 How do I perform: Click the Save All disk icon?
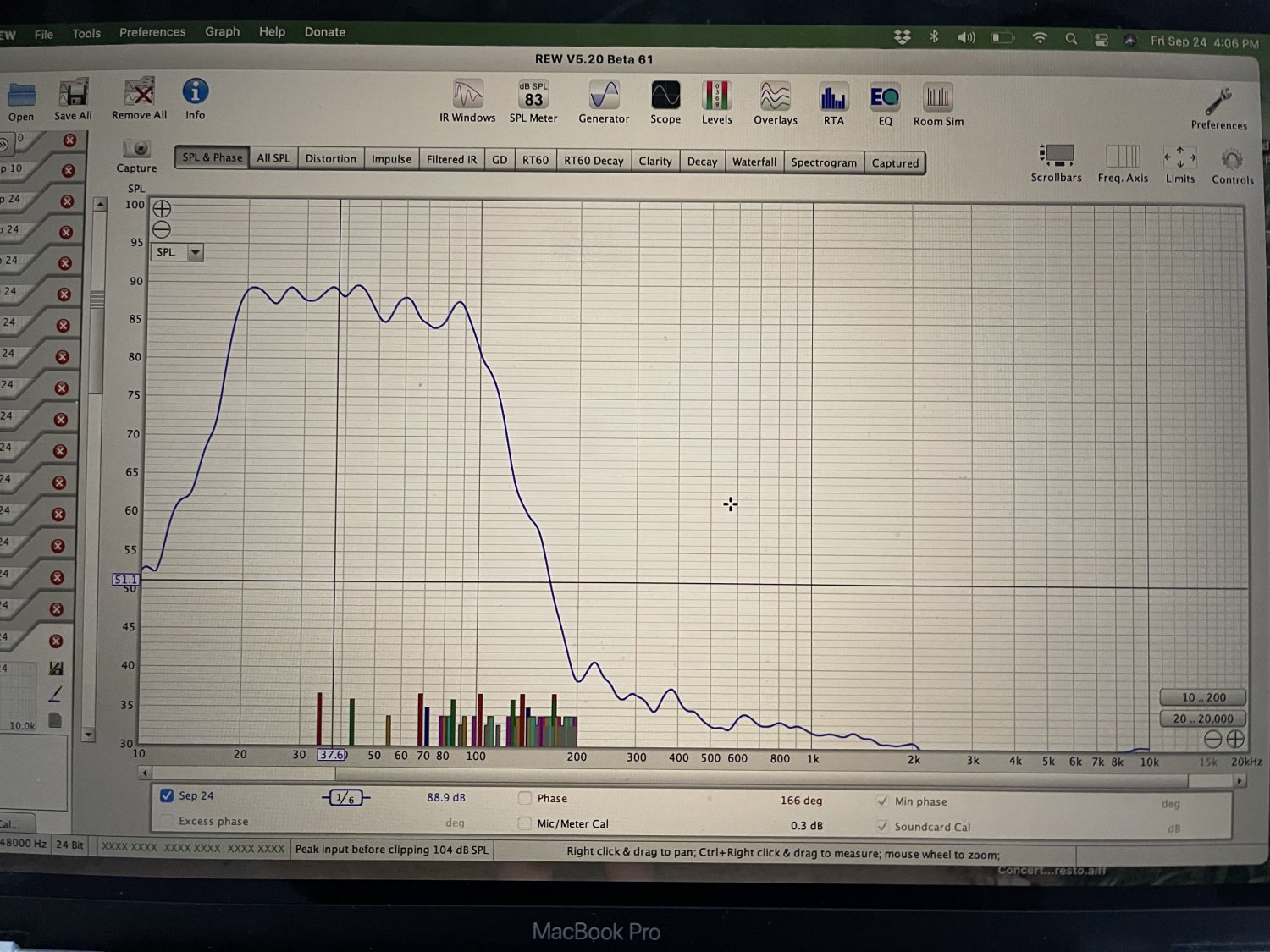(74, 93)
